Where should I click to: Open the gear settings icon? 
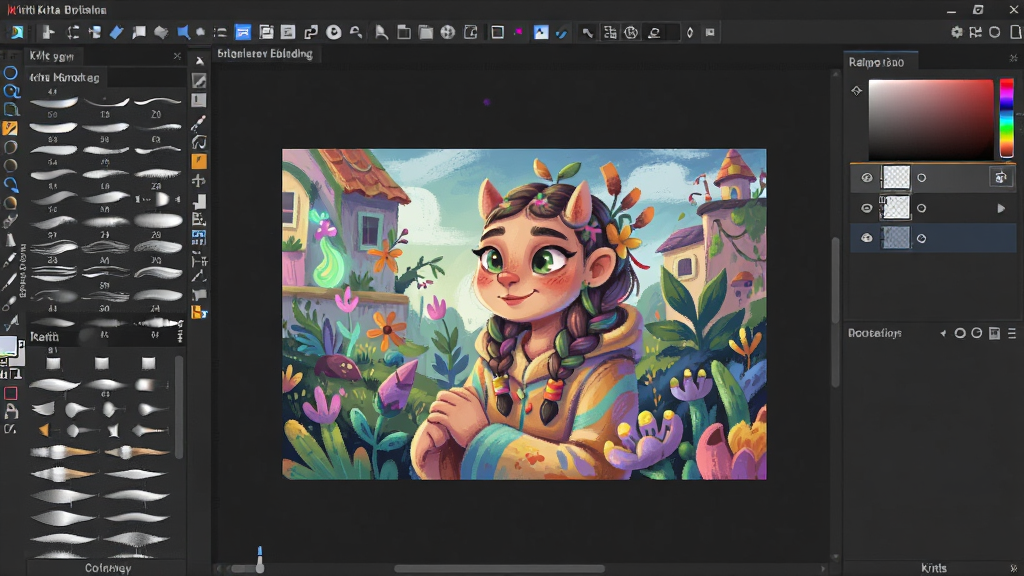tap(957, 32)
